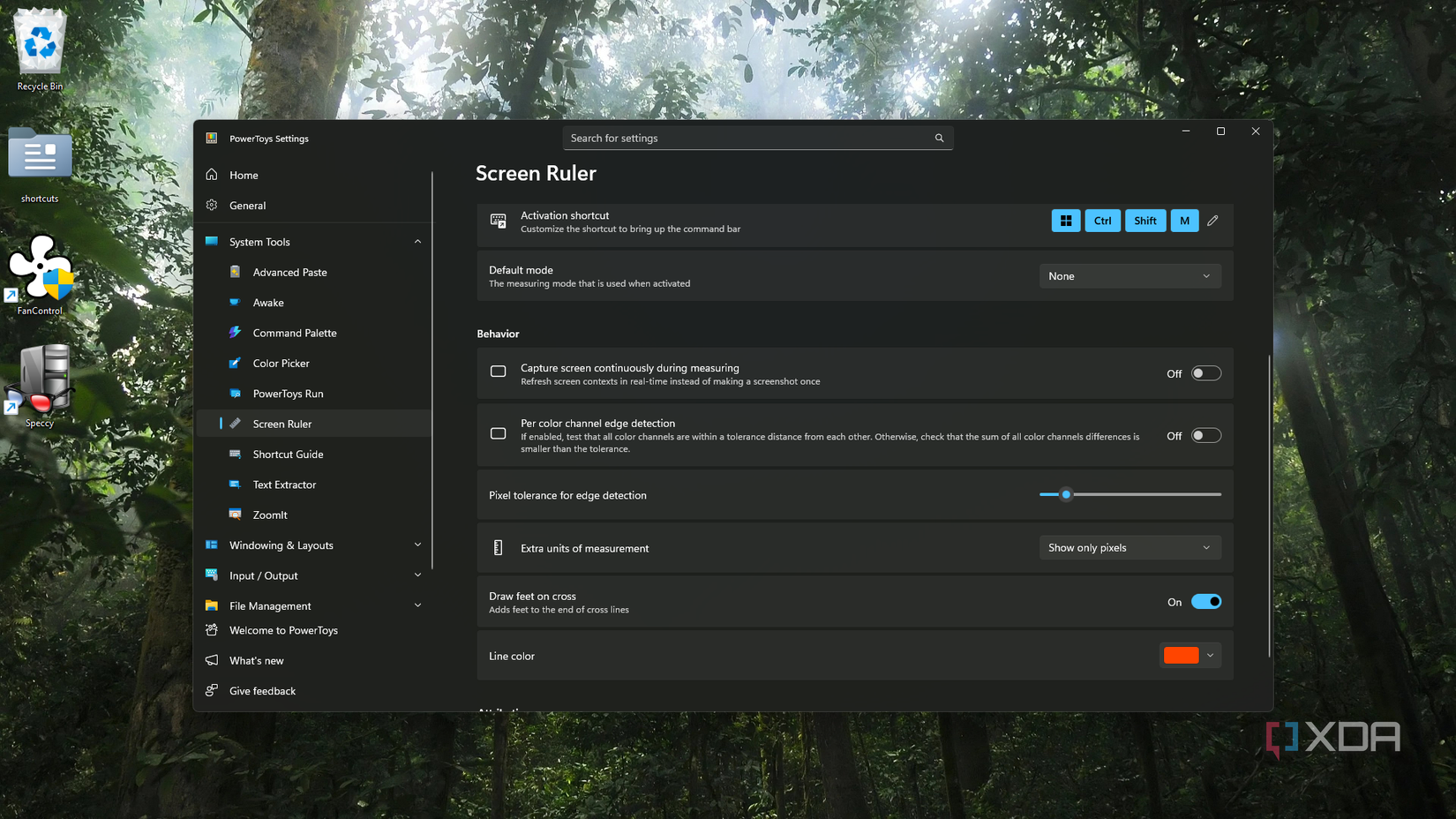Select the Awake cup icon
Screen dimensions: 1456x819
235,302
